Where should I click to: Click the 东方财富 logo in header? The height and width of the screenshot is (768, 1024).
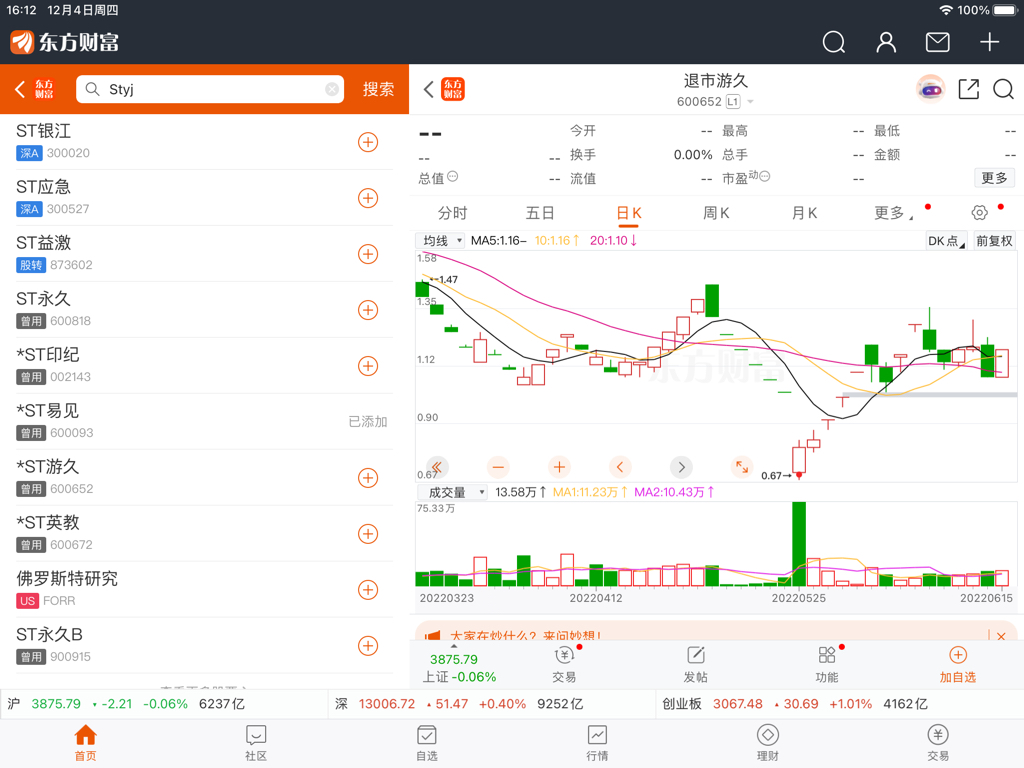point(64,42)
